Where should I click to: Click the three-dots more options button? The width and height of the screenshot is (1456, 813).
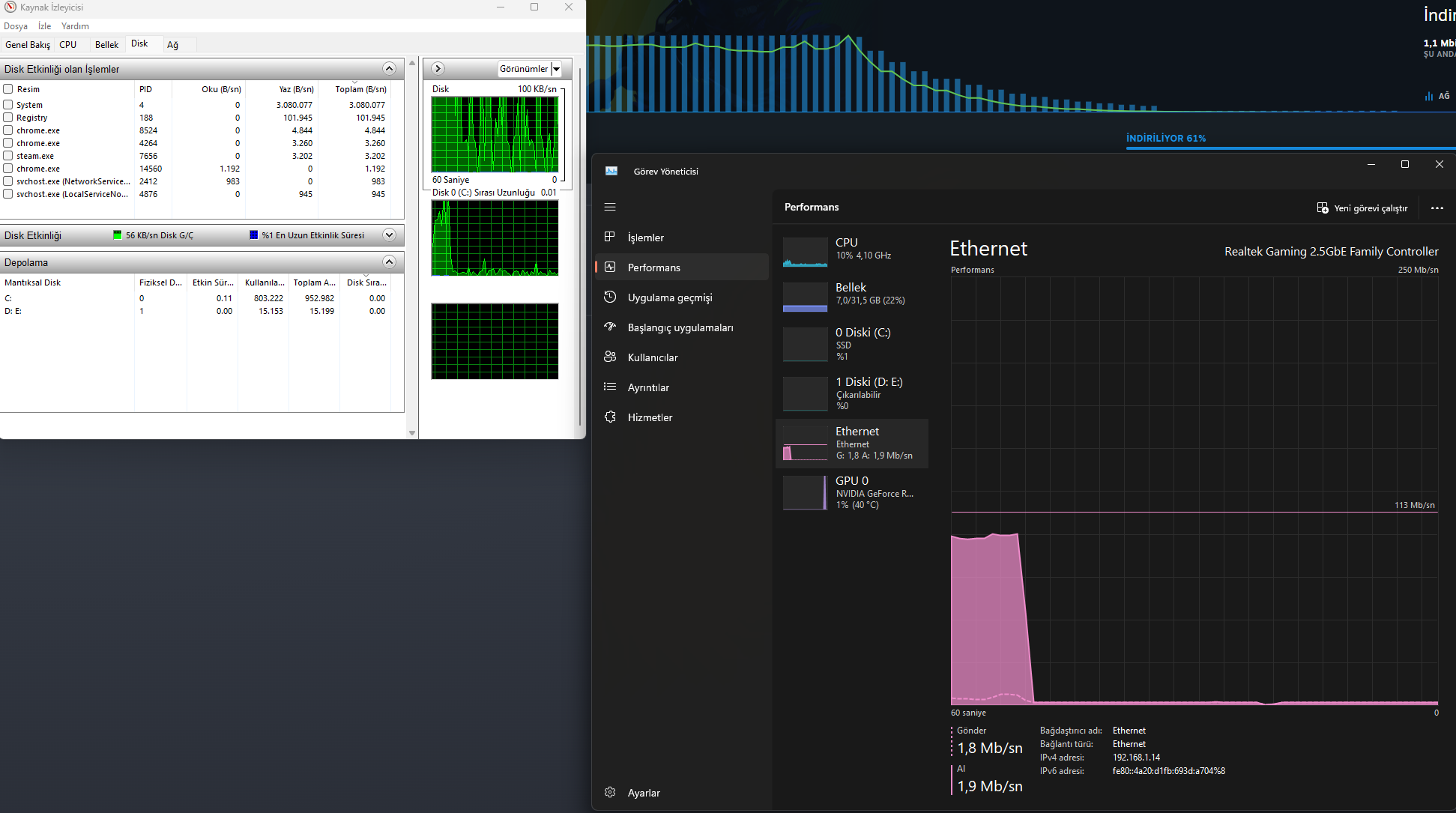[1437, 208]
